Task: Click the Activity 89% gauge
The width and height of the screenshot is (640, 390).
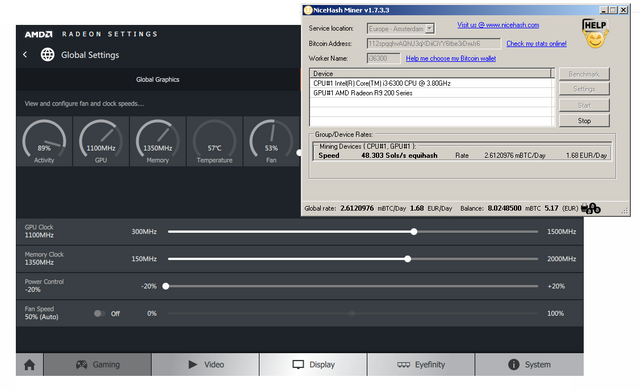Action: (44, 141)
